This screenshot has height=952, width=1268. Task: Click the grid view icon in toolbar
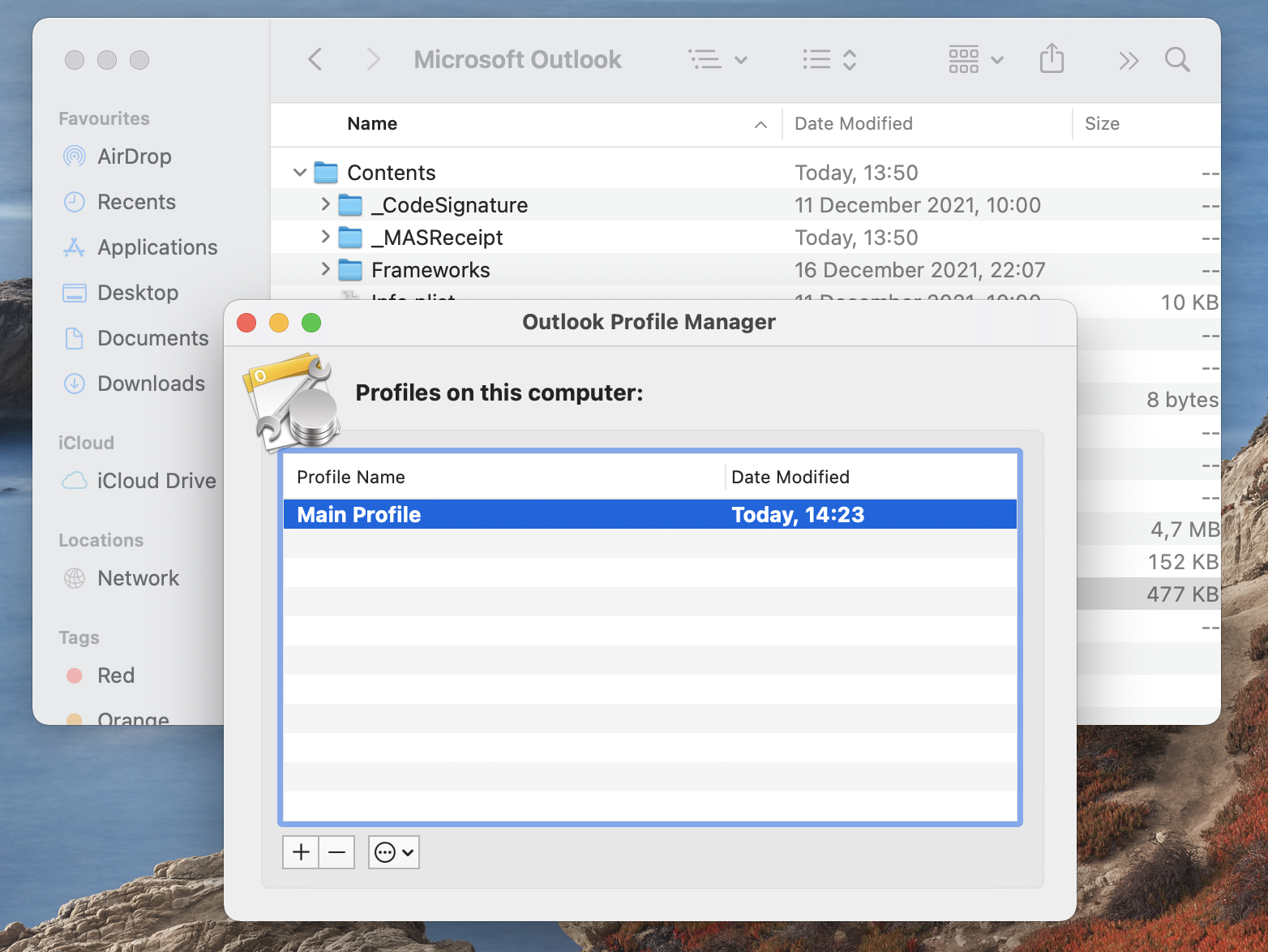coord(963,59)
